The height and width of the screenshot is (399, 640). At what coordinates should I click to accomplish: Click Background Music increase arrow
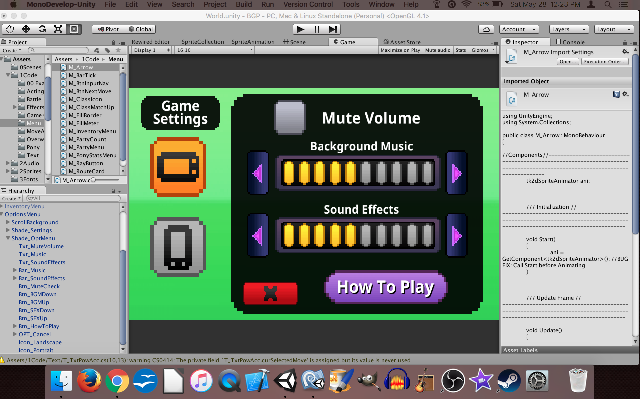(457, 173)
